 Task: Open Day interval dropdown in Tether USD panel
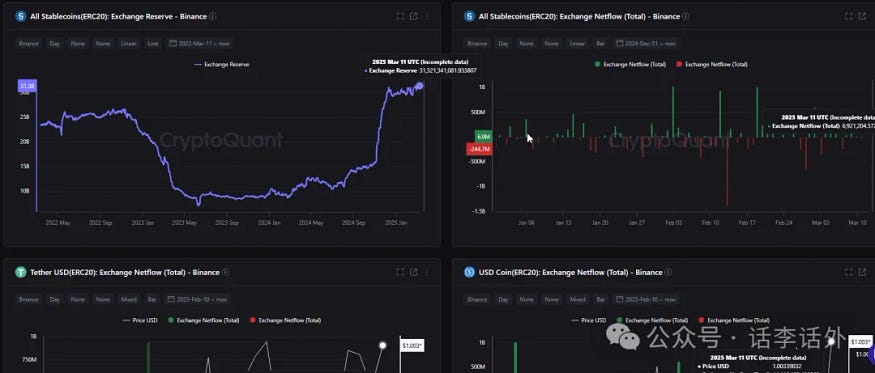click(55, 299)
